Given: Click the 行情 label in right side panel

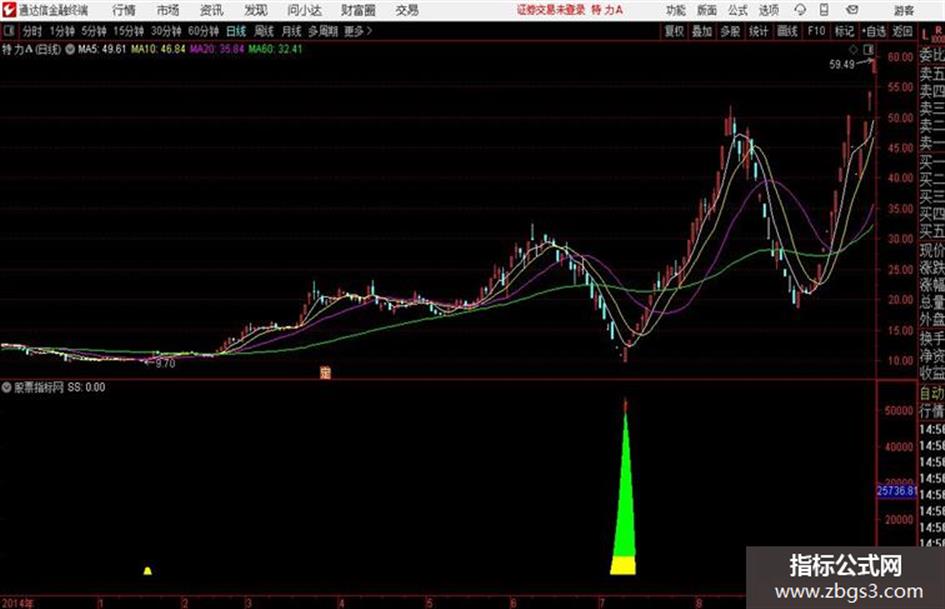Looking at the screenshot, I should pos(932,411).
